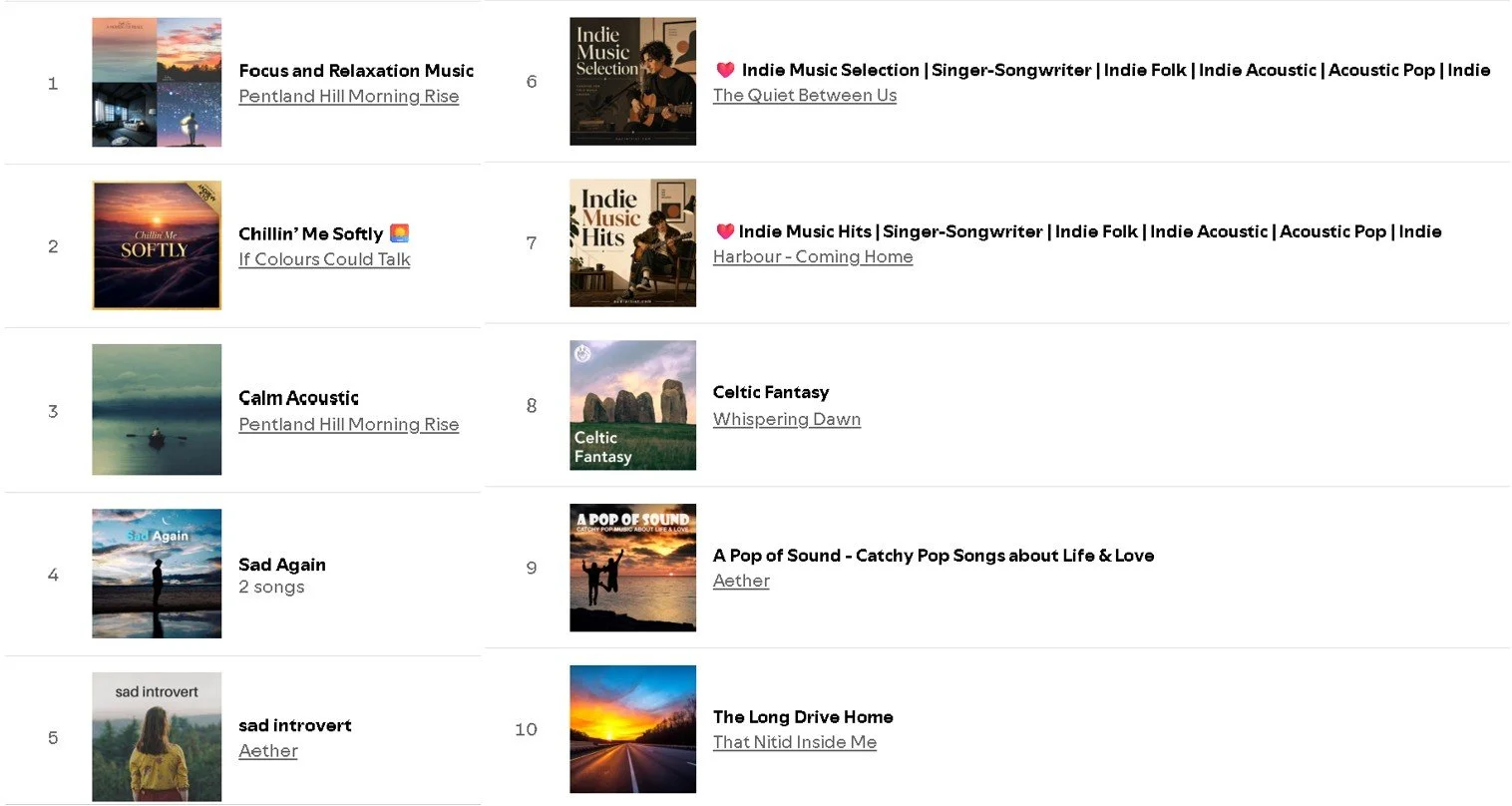Select the Indie Music Hits cover thumbnail
The height and width of the screenshot is (806, 1512).
pyautogui.click(x=632, y=242)
